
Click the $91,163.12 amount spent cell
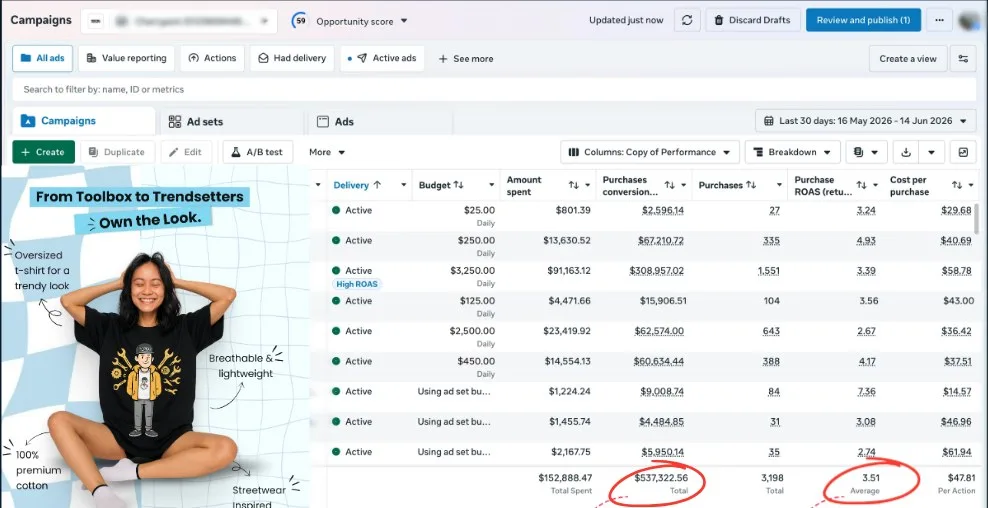[x=569, y=270]
